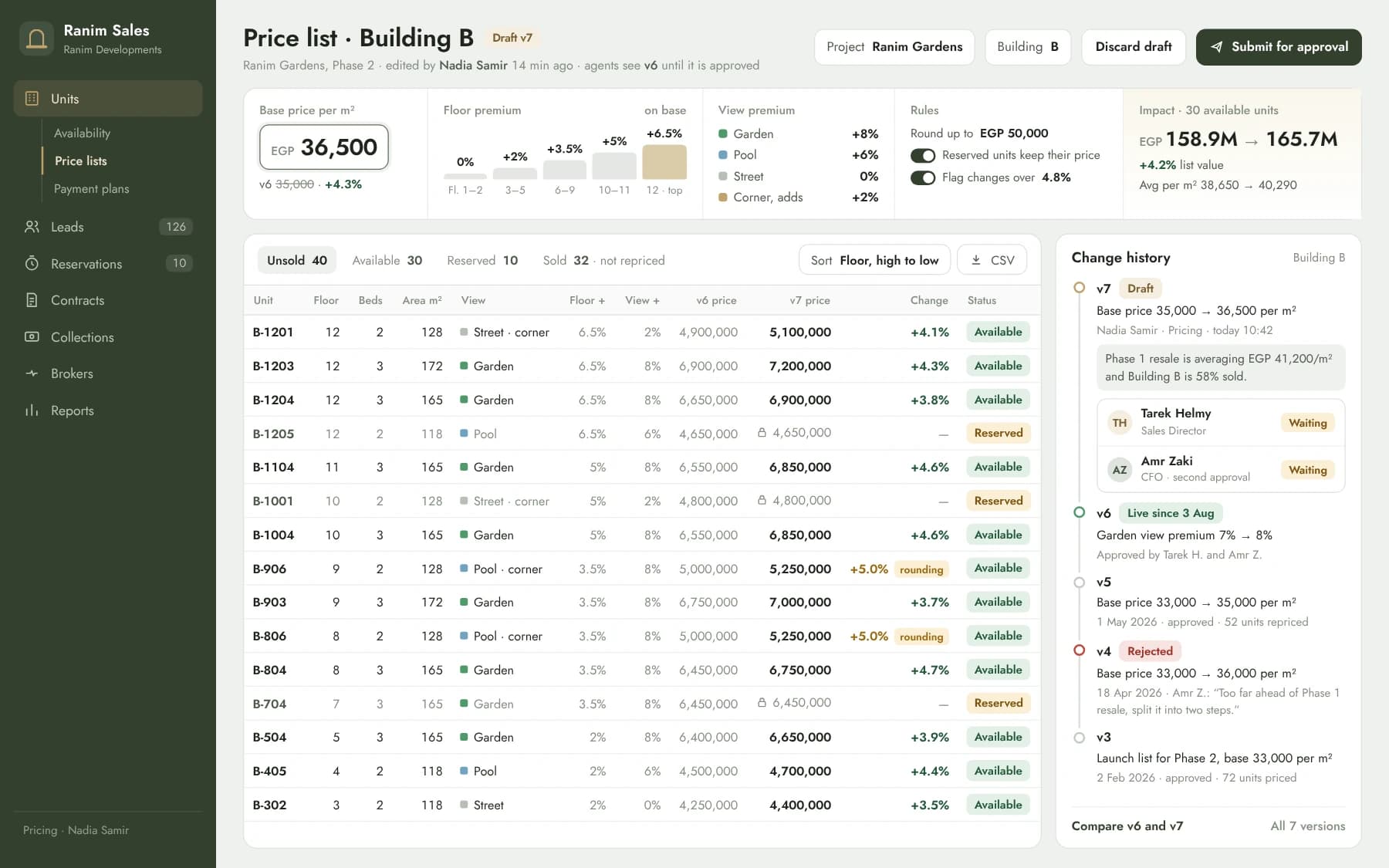Click the lock icon on B-1205 price
Screen dimensions: 1389x868
pyautogui.click(x=762, y=433)
